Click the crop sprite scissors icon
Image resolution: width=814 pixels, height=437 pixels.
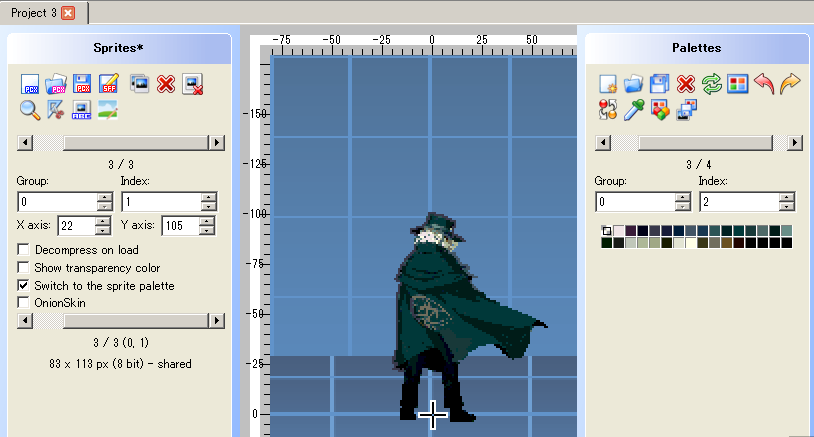pos(56,110)
